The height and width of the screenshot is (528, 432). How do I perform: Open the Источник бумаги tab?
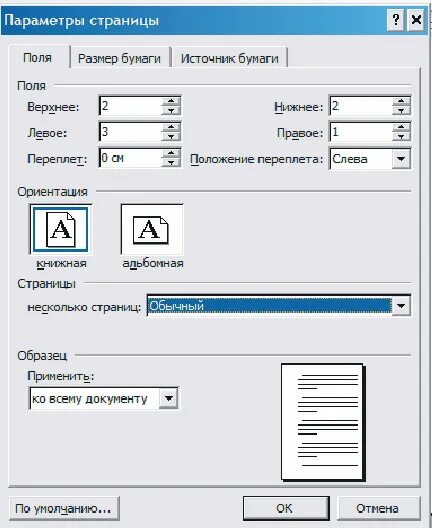[230, 59]
